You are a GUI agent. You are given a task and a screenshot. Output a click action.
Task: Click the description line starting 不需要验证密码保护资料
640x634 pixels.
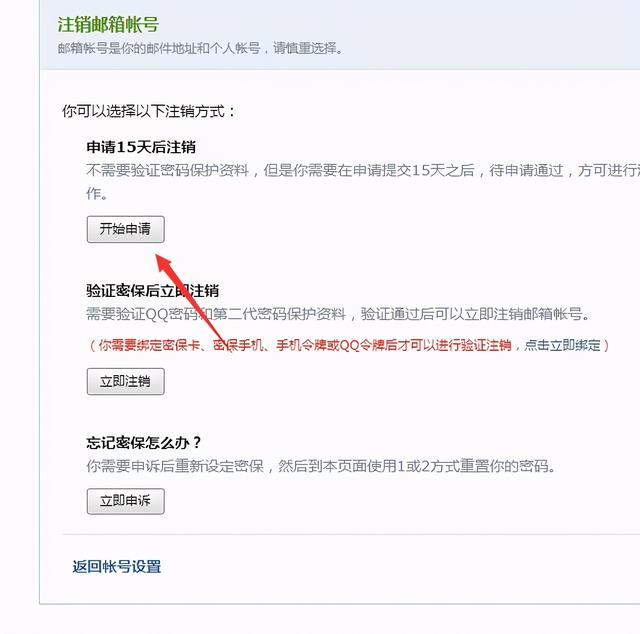point(363,170)
